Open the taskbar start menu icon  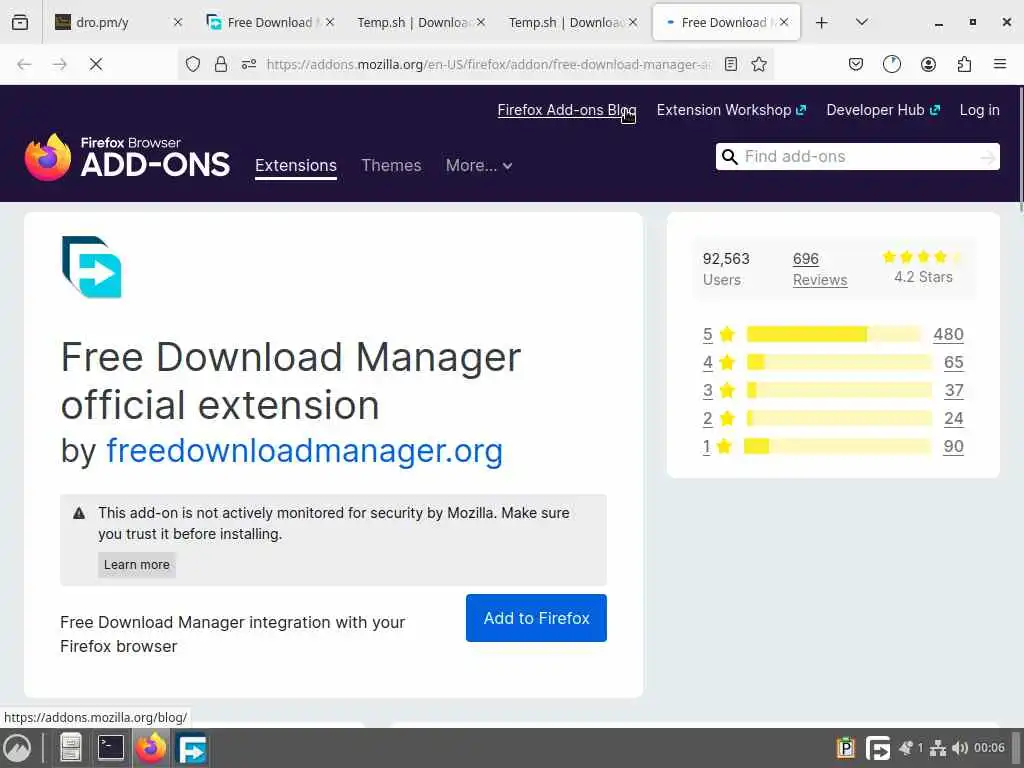(17, 748)
